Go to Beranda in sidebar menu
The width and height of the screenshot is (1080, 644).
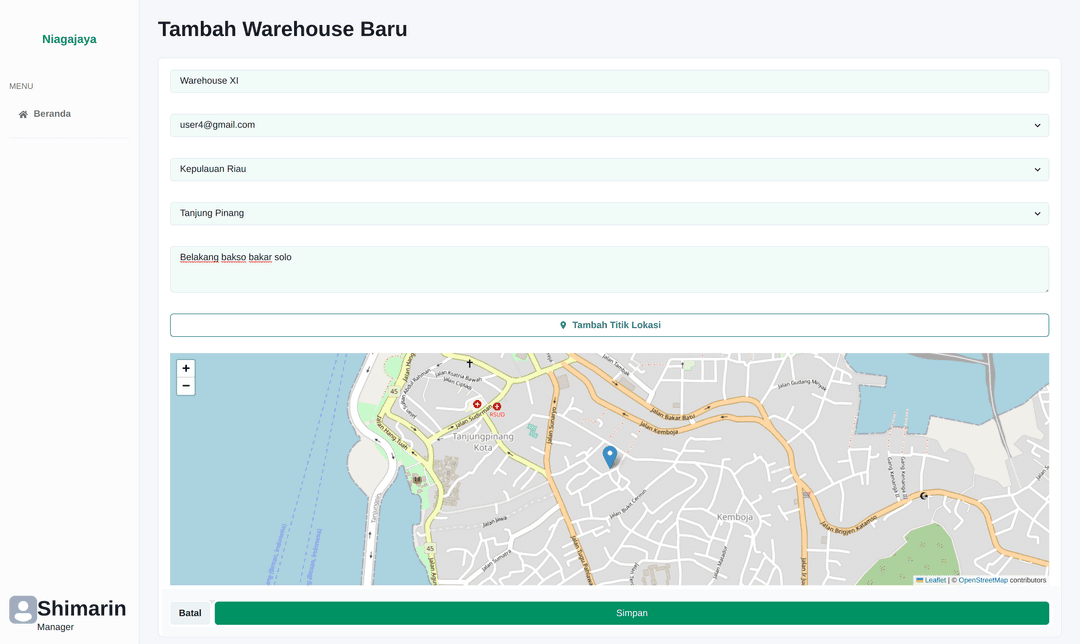point(52,114)
